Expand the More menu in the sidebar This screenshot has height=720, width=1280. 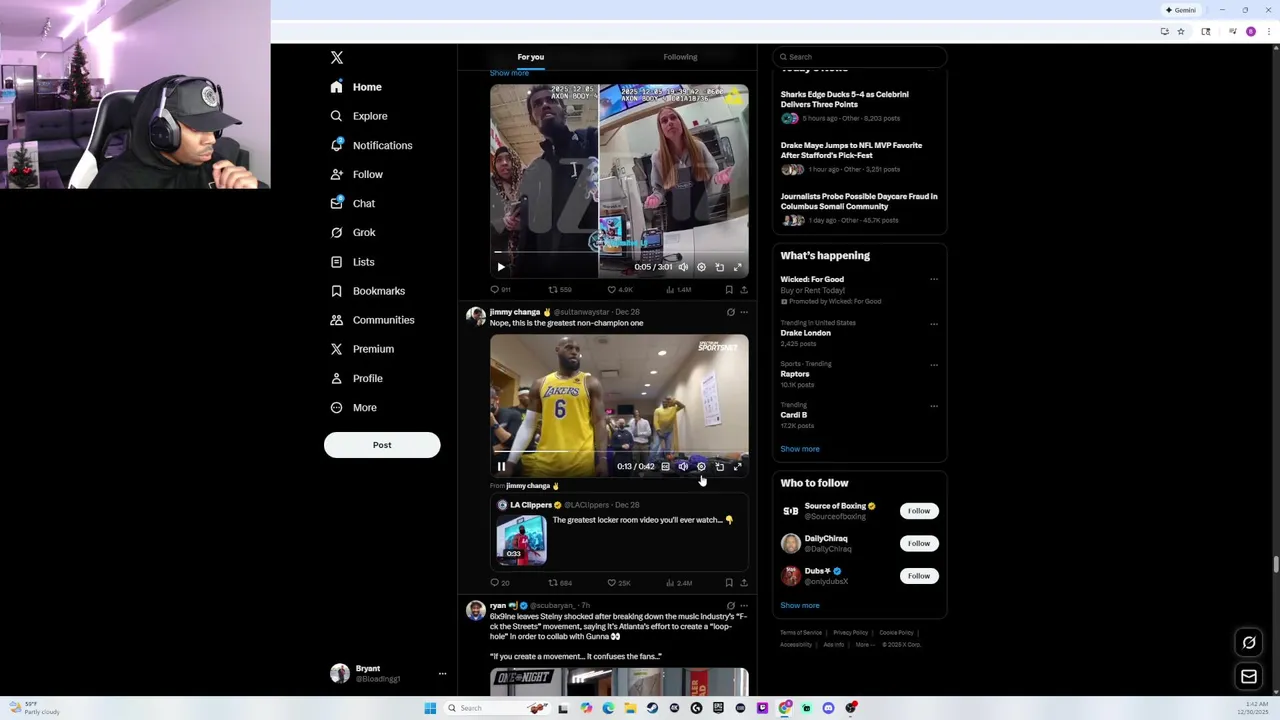pos(354,407)
